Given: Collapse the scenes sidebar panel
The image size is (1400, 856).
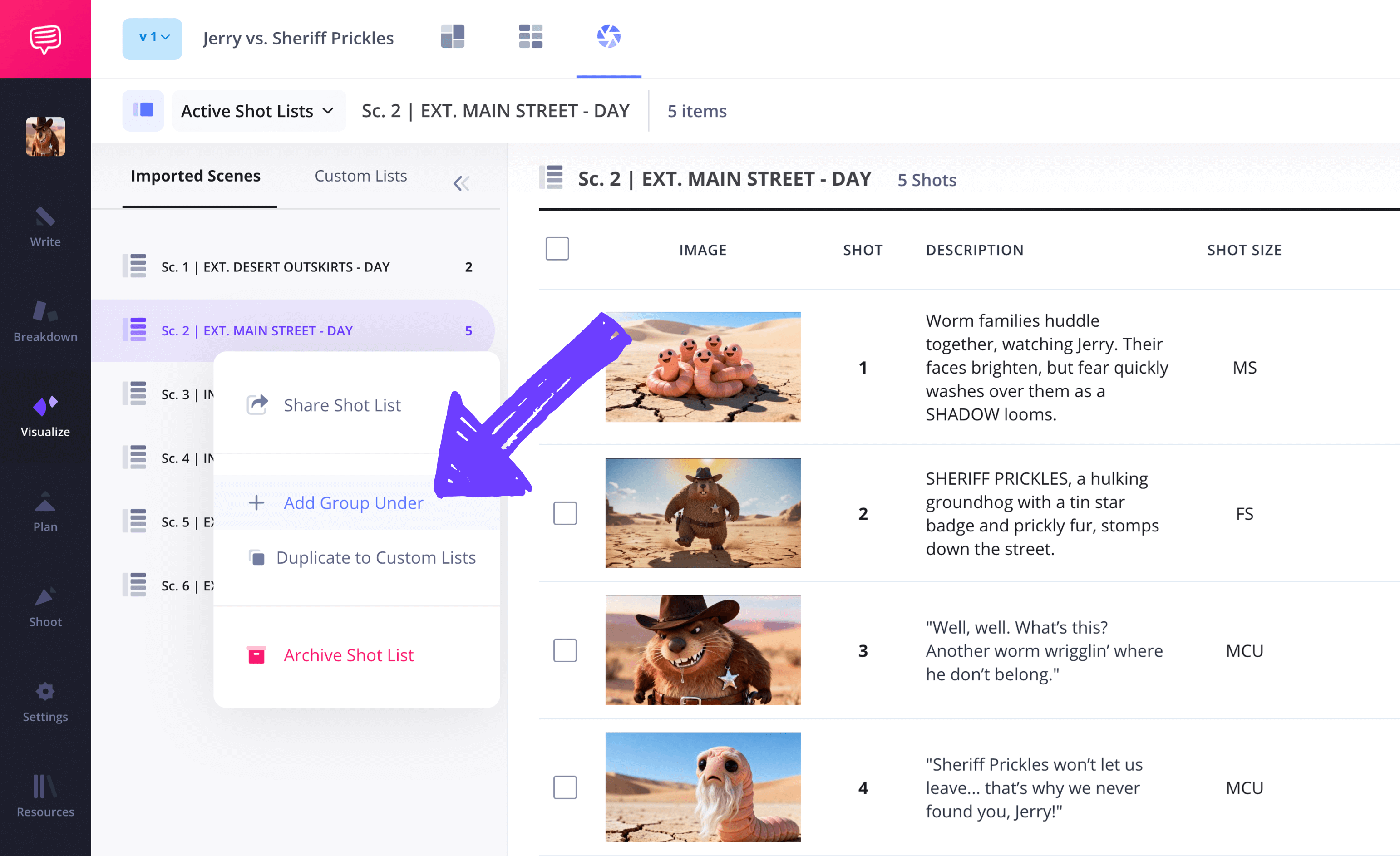Looking at the screenshot, I should click(461, 183).
